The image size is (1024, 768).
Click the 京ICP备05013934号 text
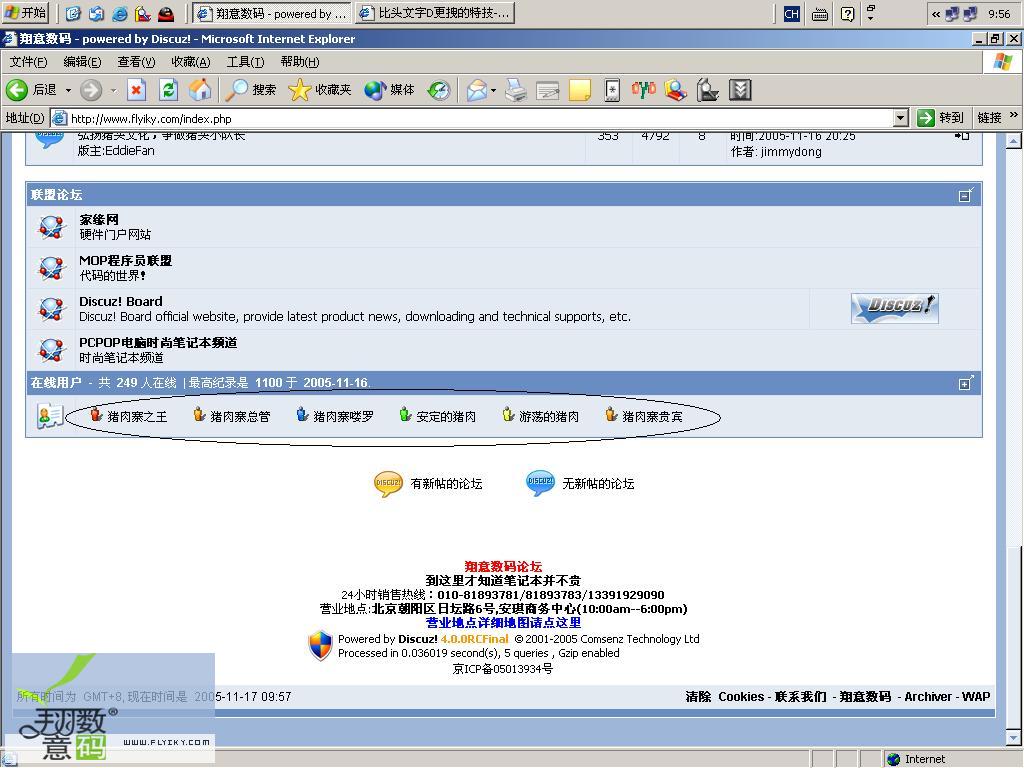pos(503,669)
